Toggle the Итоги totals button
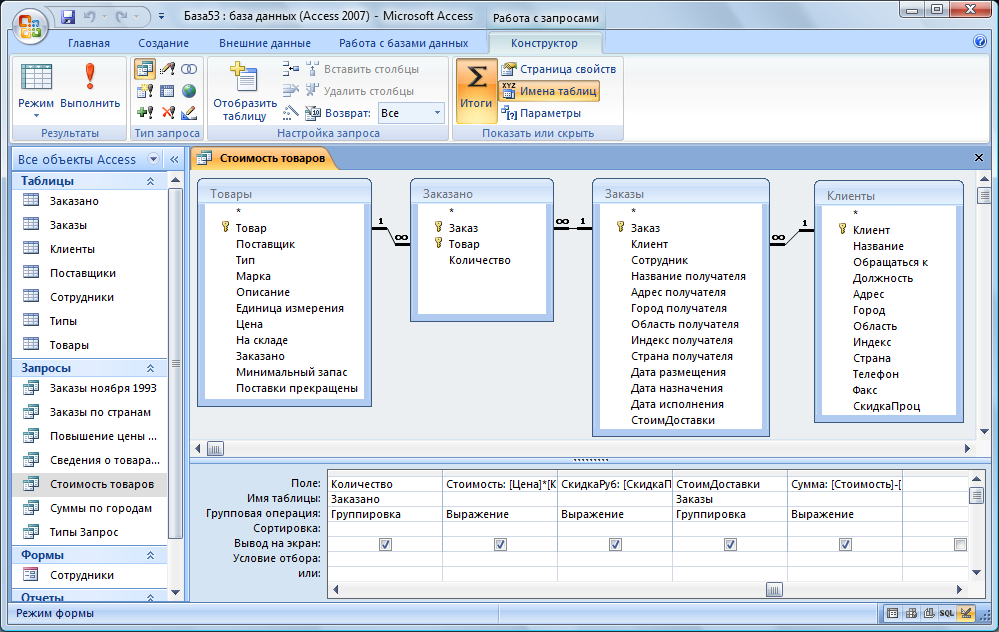Viewport: 999px width, 632px height. [x=476, y=91]
